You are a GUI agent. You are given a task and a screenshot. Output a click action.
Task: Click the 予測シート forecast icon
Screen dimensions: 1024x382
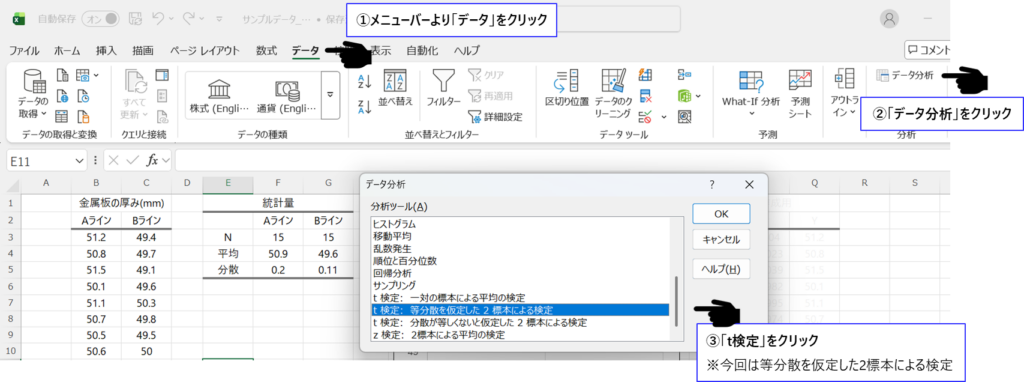(x=800, y=95)
